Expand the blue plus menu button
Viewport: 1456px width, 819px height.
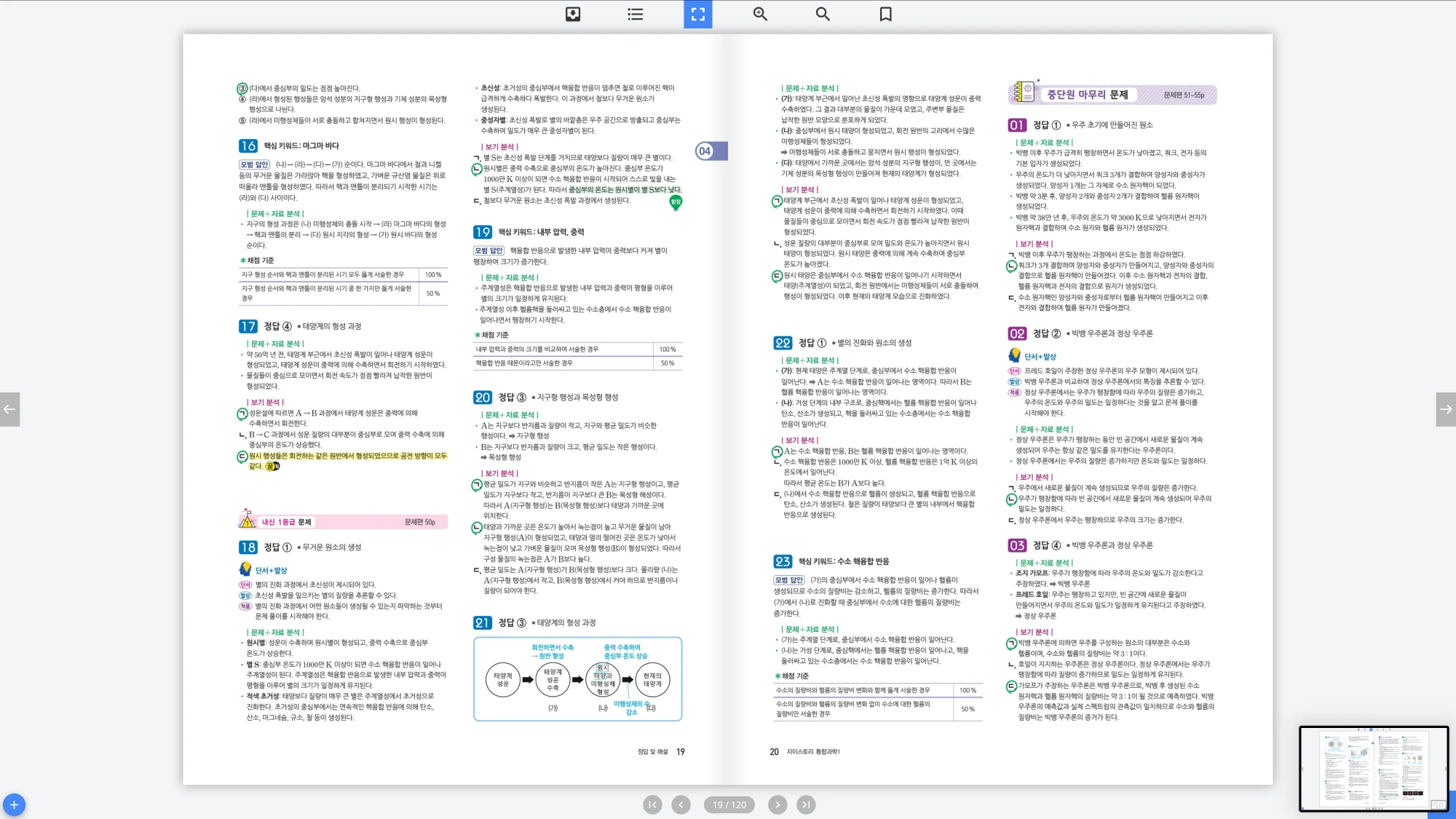pos(14,804)
